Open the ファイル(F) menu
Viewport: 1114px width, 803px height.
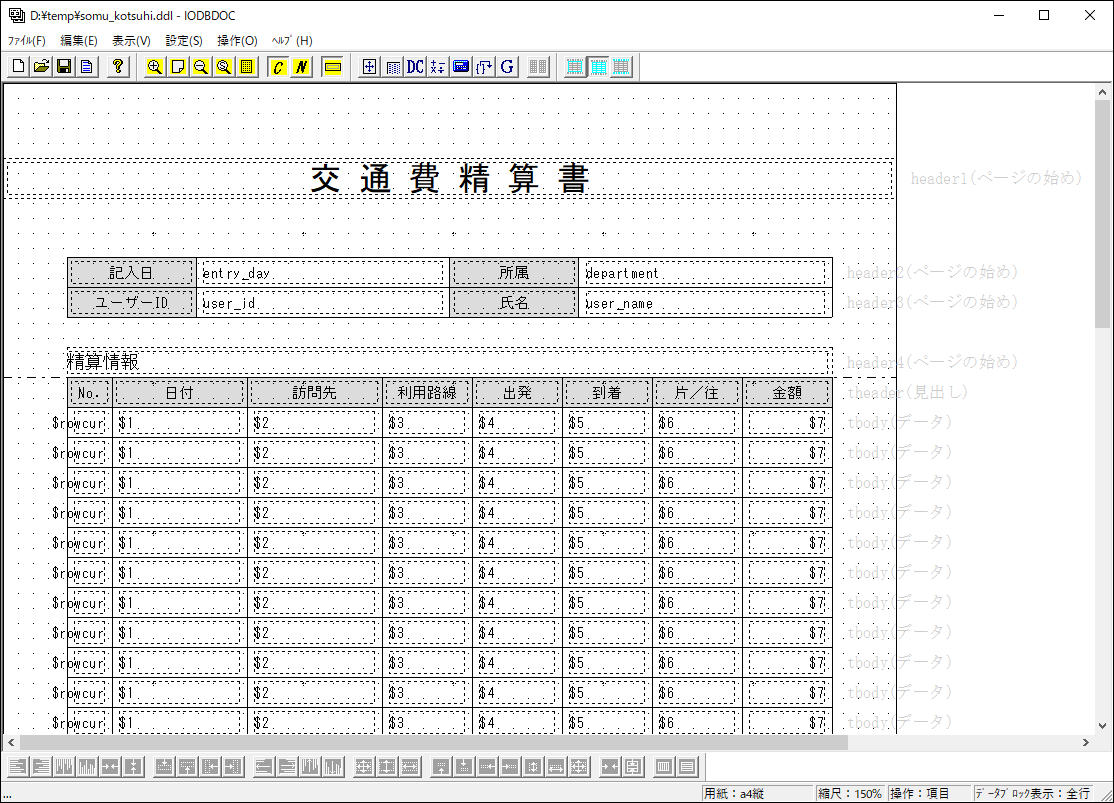point(27,41)
